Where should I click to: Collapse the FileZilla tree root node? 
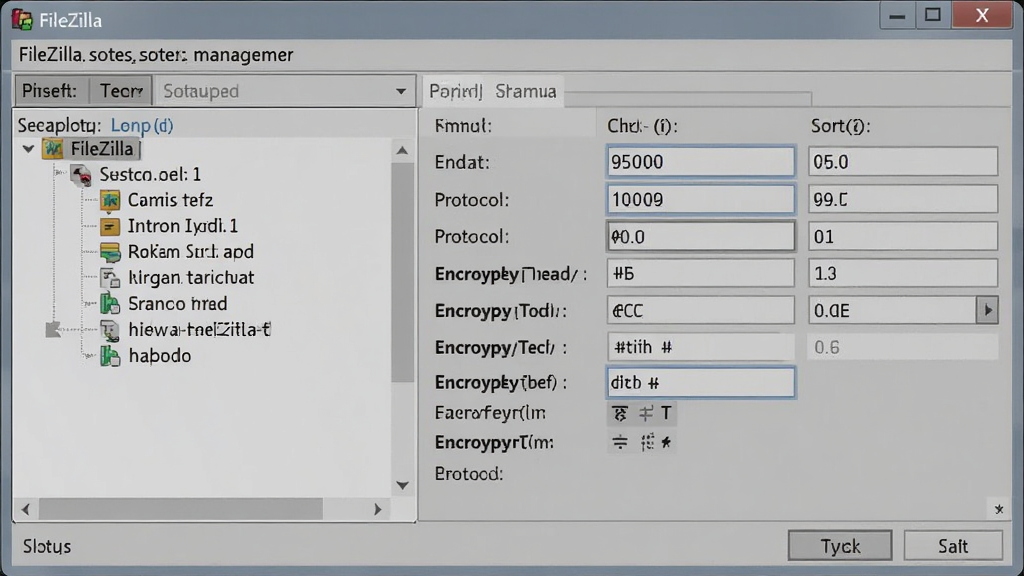(x=29, y=149)
